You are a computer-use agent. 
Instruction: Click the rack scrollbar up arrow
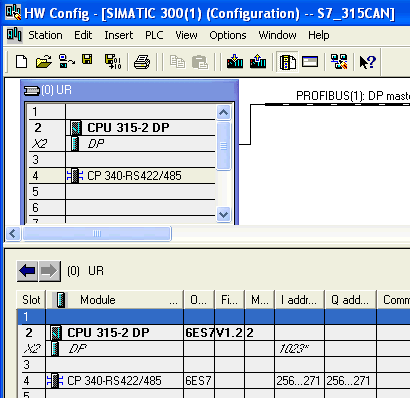click(x=223, y=112)
